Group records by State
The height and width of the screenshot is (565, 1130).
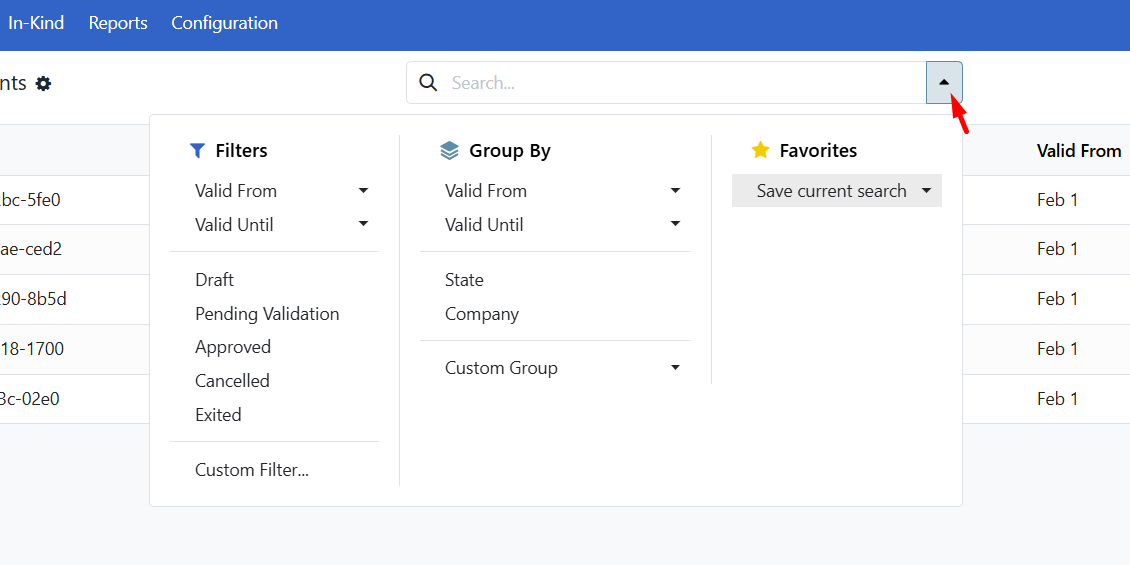click(464, 280)
